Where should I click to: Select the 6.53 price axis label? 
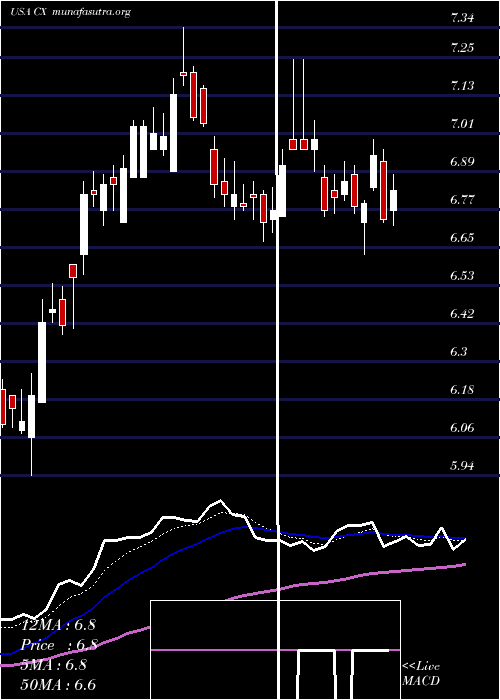tap(462, 275)
